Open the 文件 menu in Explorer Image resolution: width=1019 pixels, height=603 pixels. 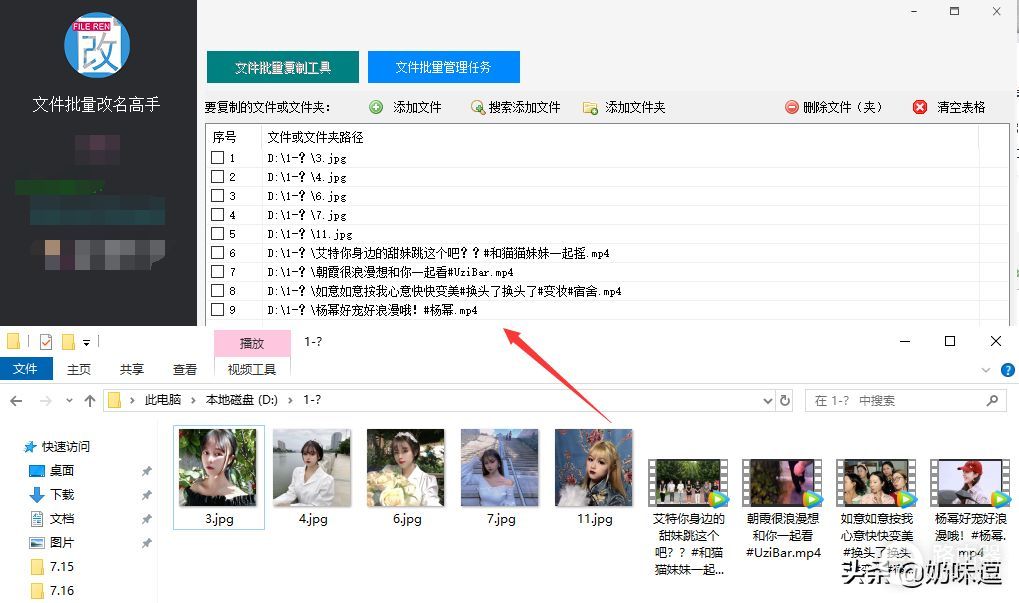pyautogui.click(x=25, y=369)
